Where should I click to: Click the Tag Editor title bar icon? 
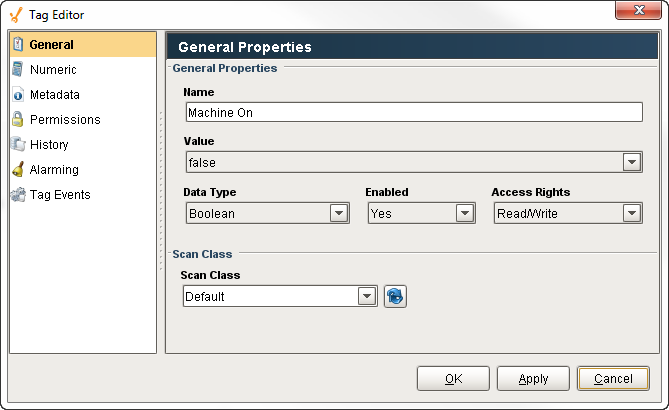[16, 15]
